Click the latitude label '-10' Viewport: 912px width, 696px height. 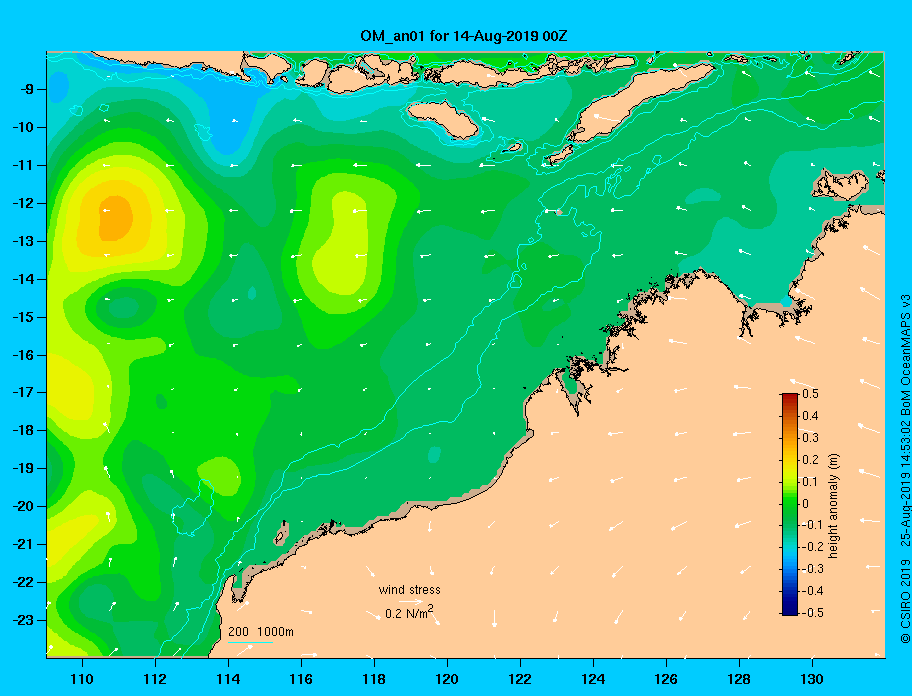click(x=23, y=127)
